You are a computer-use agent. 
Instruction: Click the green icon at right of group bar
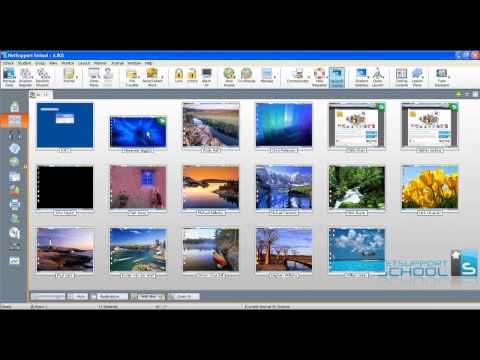click(x=459, y=95)
